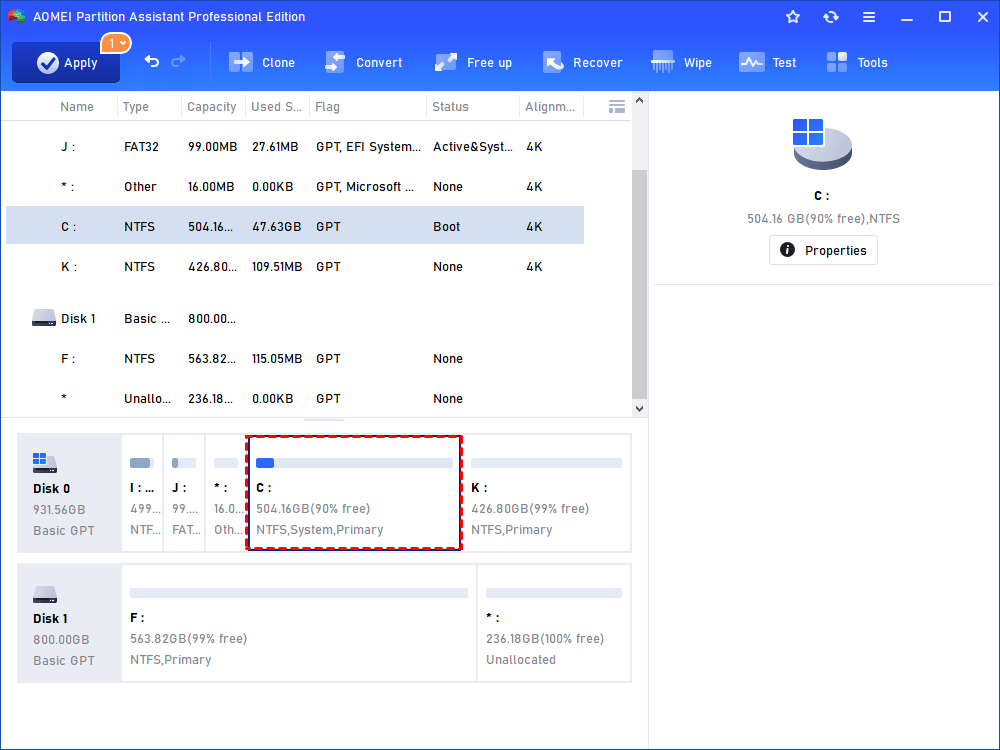Open the hamburger menu in title bar
Screen dimensions: 1000x750
[869, 17]
